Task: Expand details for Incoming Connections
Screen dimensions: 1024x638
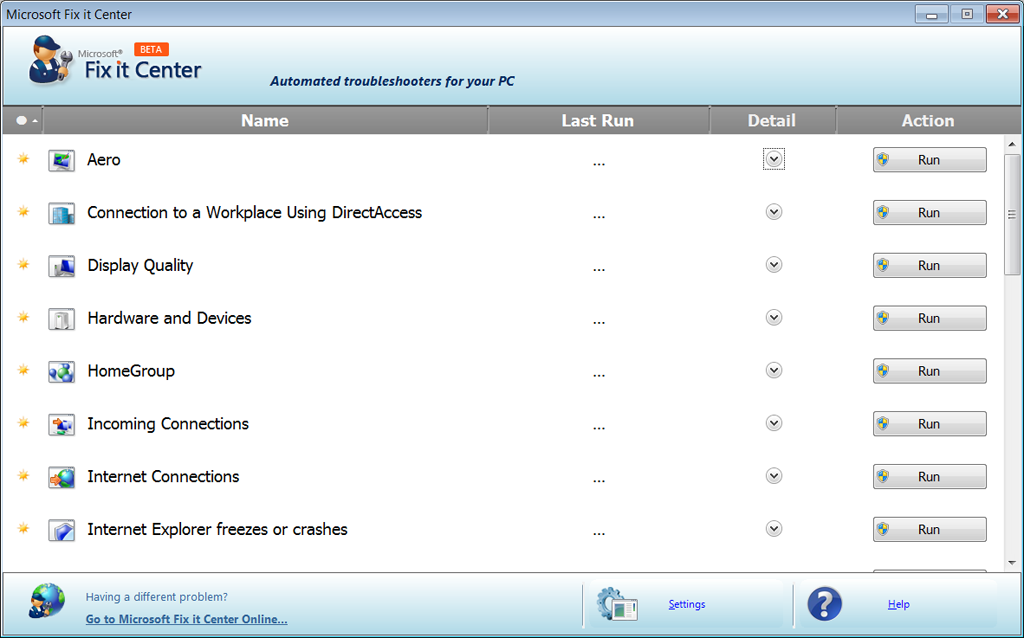Action: 774,424
